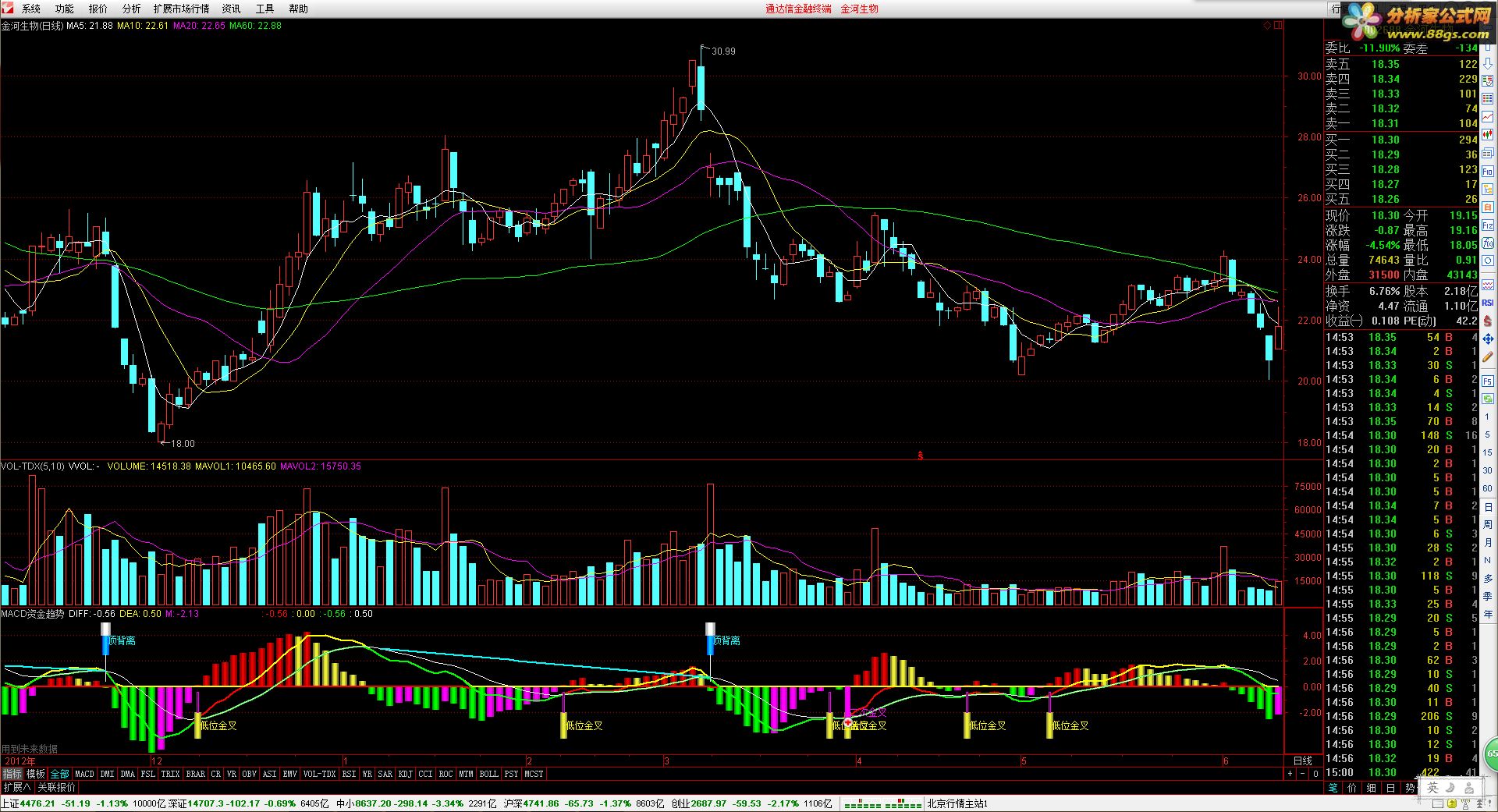Open the 分析 menu
1498x812 pixels.
(132, 9)
